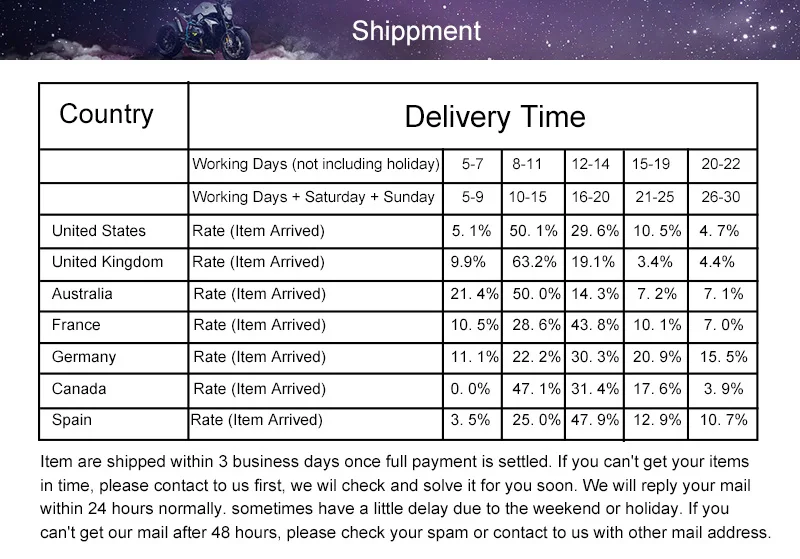Click the Shippment banner title
The height and width of the screenshot is (559, 800).
pos(416,31)
